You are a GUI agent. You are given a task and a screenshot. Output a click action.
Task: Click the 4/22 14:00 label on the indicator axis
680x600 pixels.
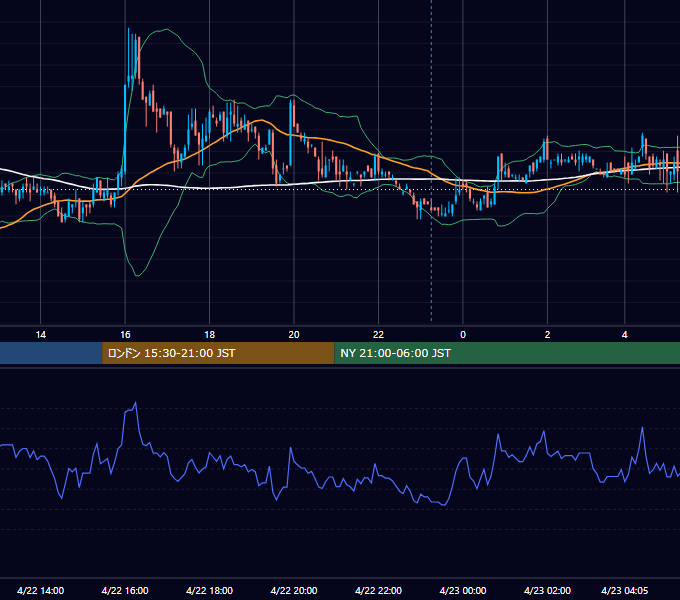click(x=40, y=590)
